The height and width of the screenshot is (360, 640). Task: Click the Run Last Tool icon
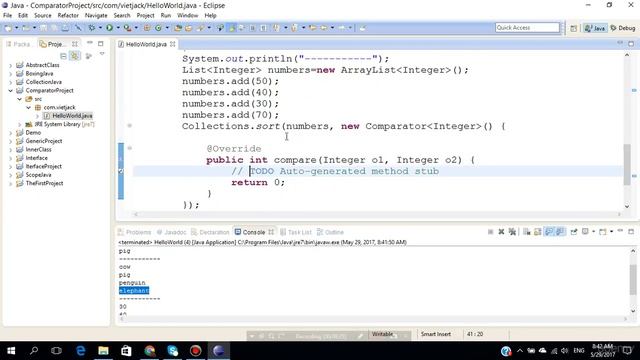127,28
